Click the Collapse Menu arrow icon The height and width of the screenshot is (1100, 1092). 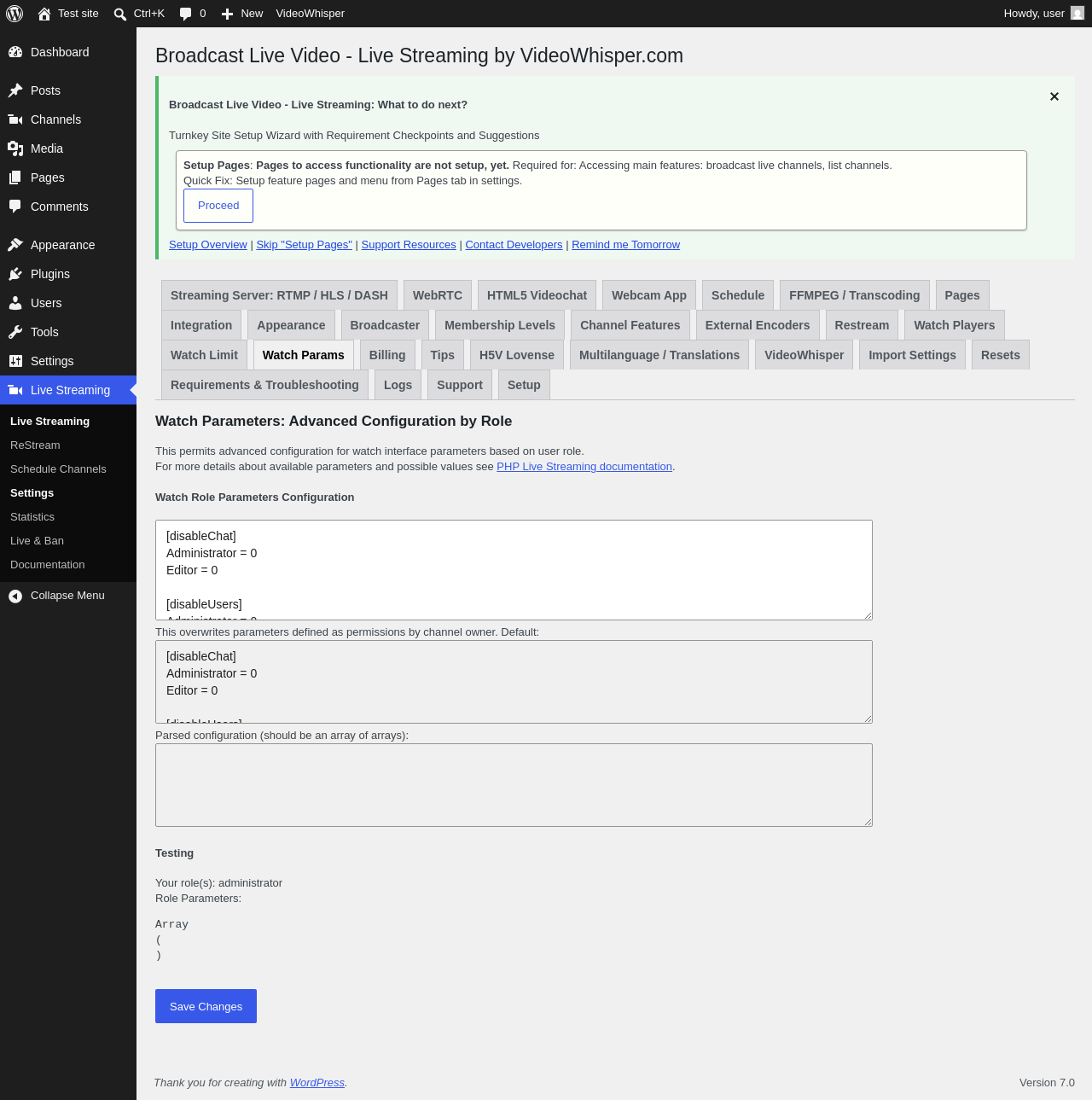pyautogui.click(x=15, y=596)
